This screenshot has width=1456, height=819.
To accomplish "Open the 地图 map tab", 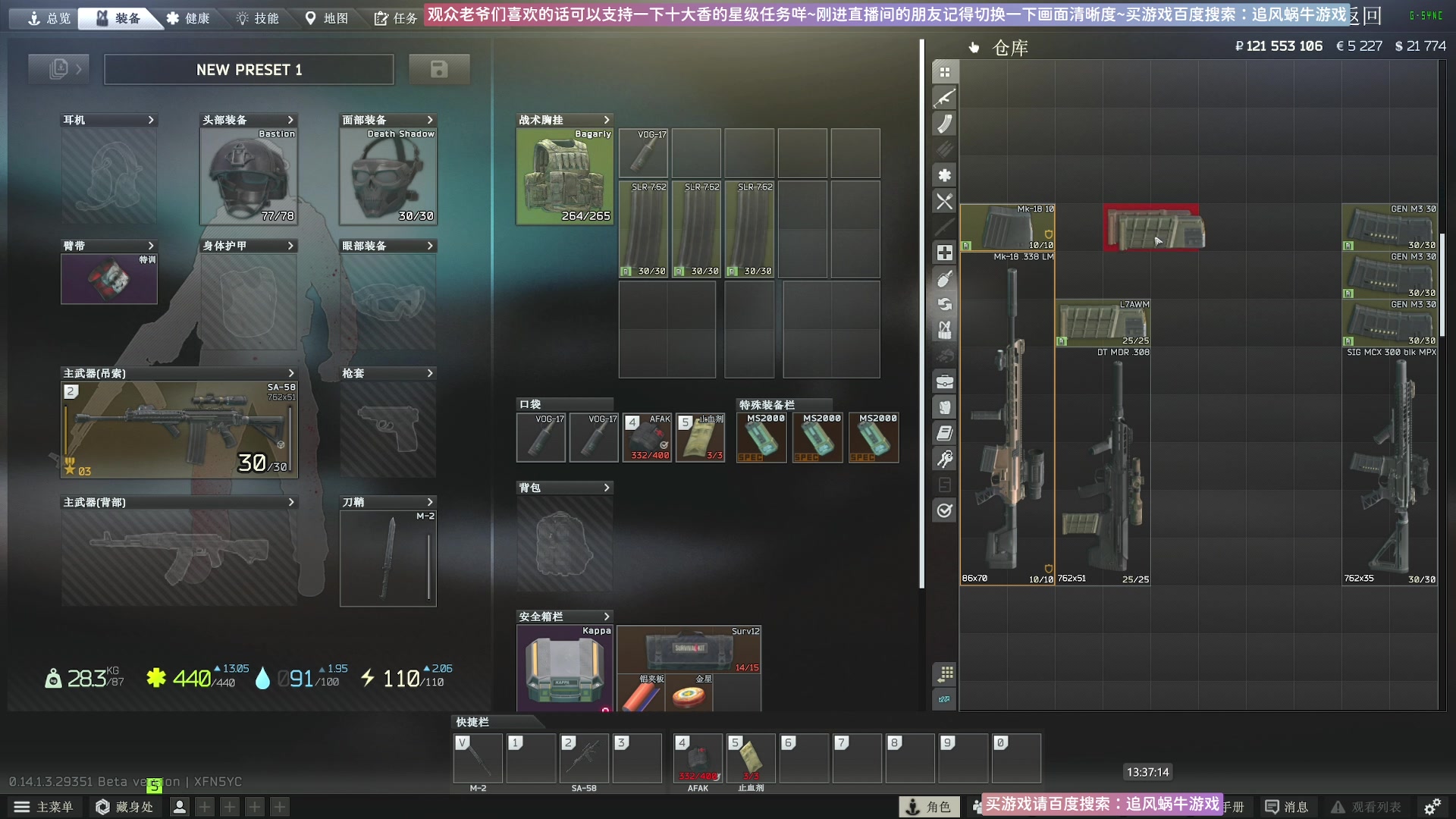I will coord(327,18).
